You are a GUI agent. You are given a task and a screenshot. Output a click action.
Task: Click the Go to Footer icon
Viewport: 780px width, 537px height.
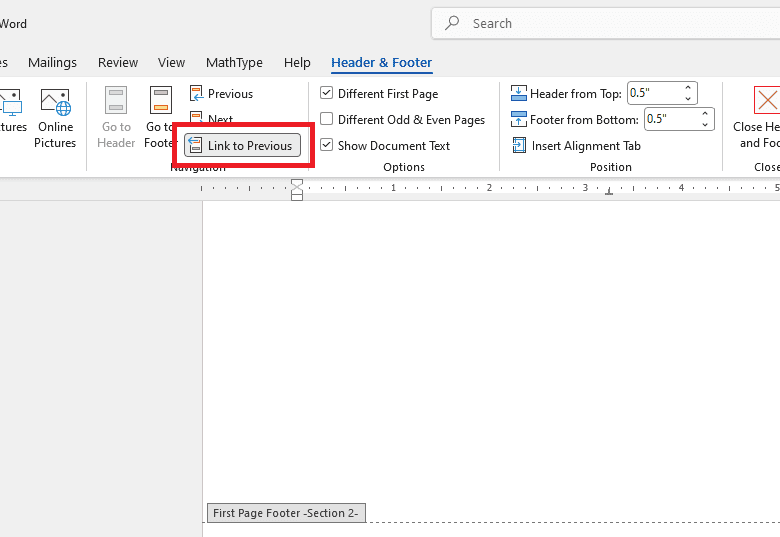pos(161,100)
